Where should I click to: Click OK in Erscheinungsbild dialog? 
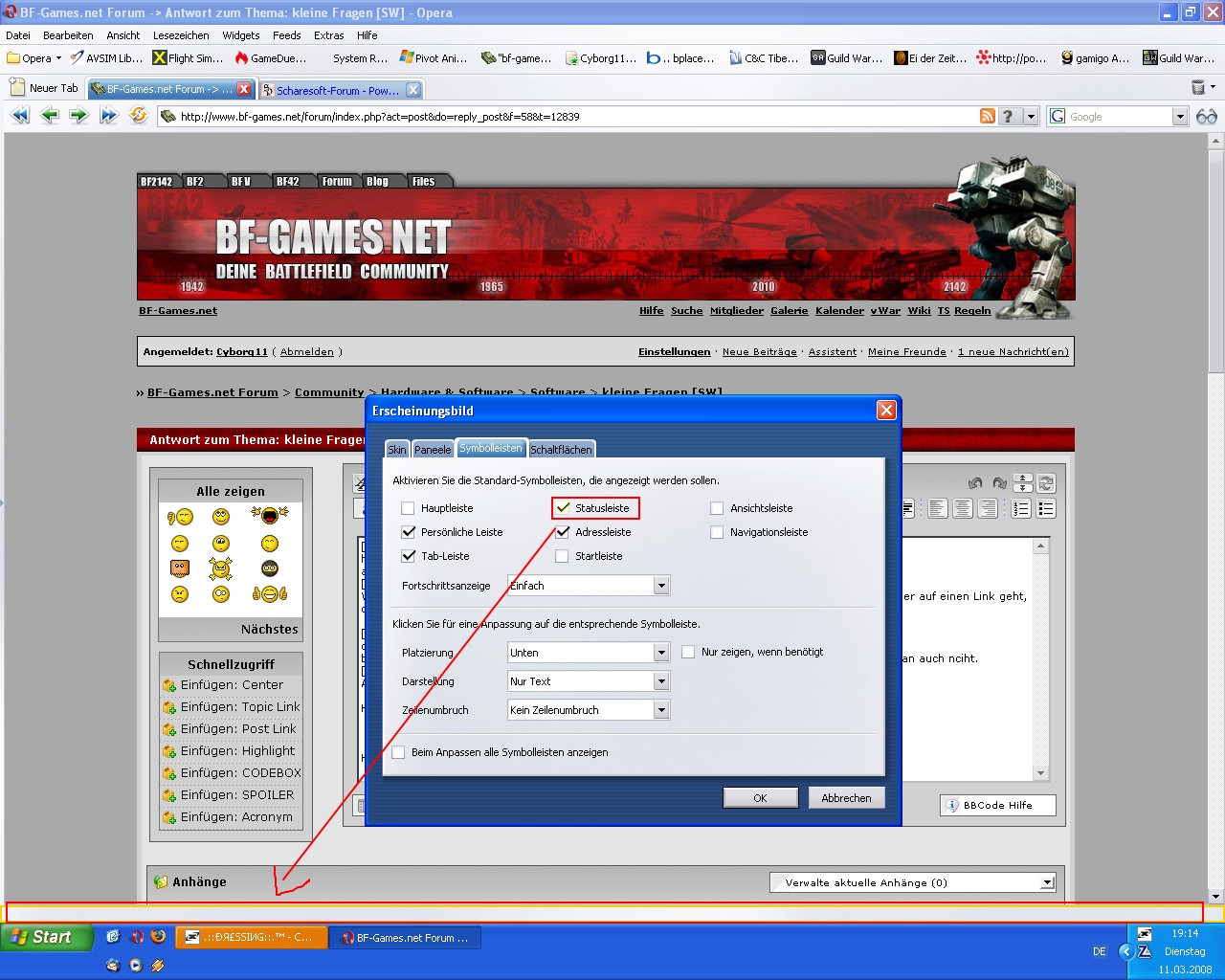760,798
